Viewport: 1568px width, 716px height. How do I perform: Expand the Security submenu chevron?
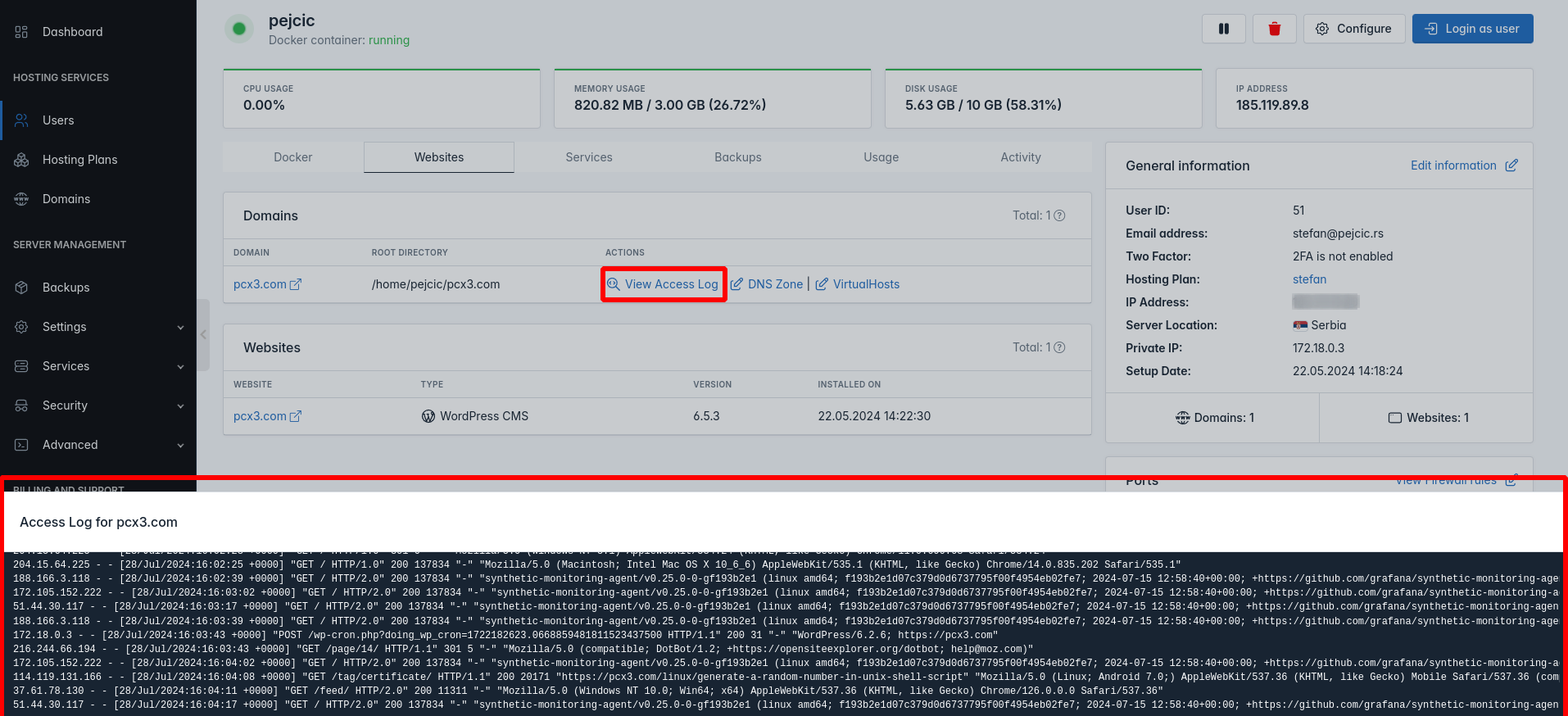(181, 406)
